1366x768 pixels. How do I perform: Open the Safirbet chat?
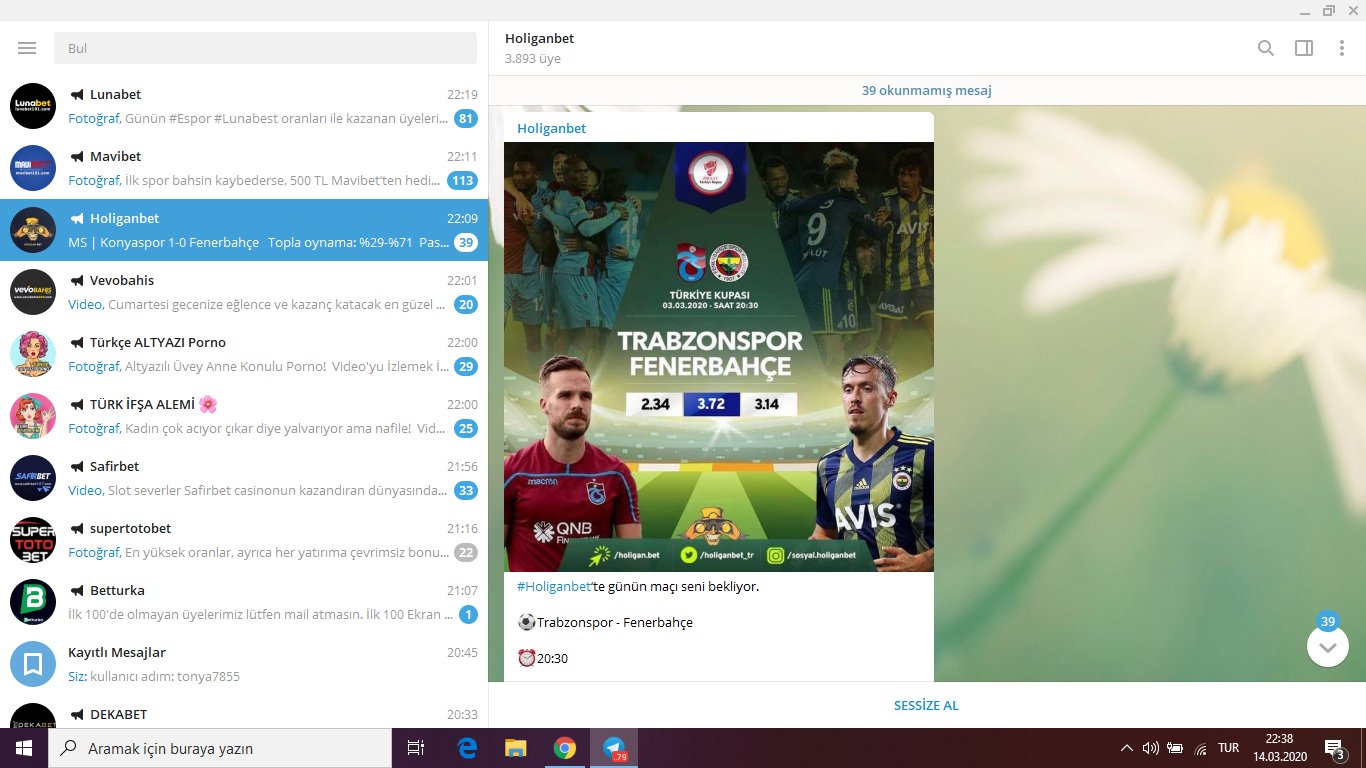tap(244, 478)
